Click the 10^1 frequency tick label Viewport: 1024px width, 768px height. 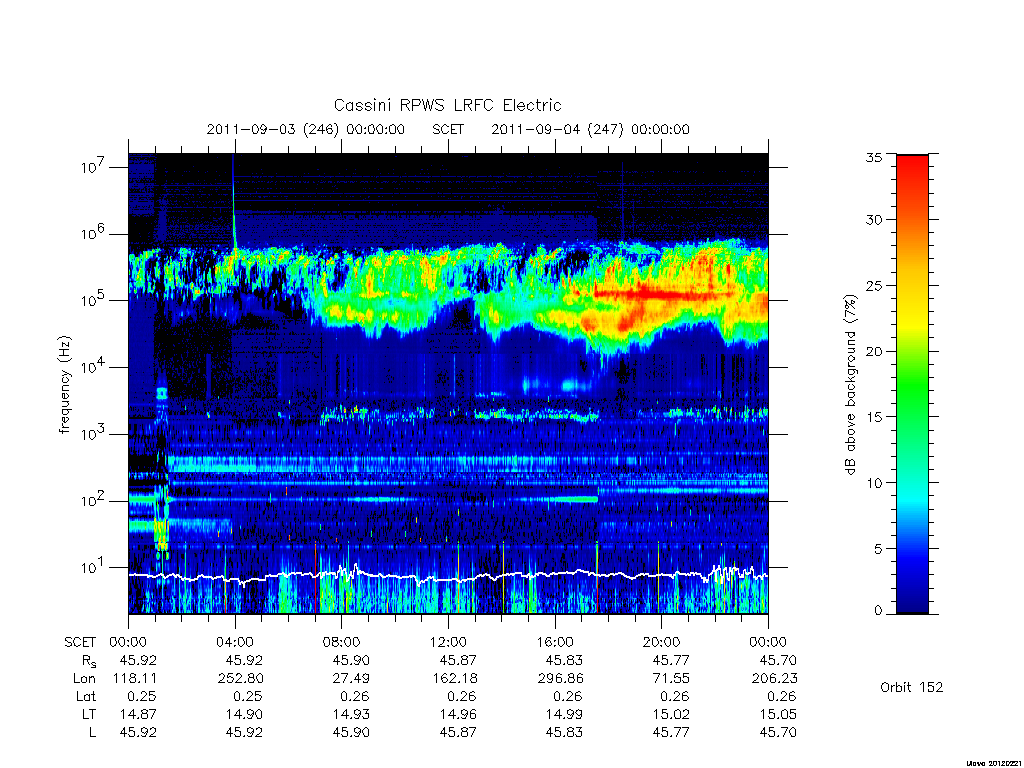coord(94,567)
